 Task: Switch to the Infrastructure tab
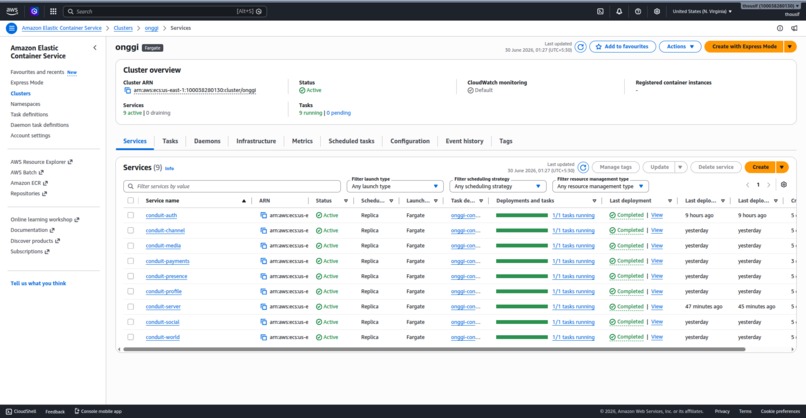click(256, 141)
